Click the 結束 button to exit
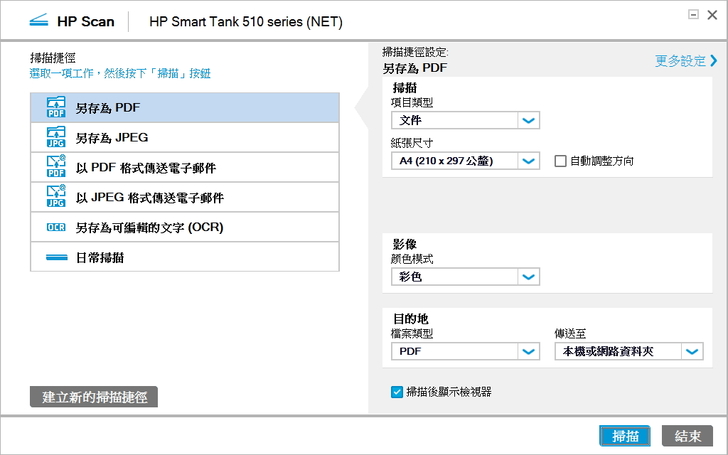The height and width of the screenshot is (455, 728). pos(687,436)
